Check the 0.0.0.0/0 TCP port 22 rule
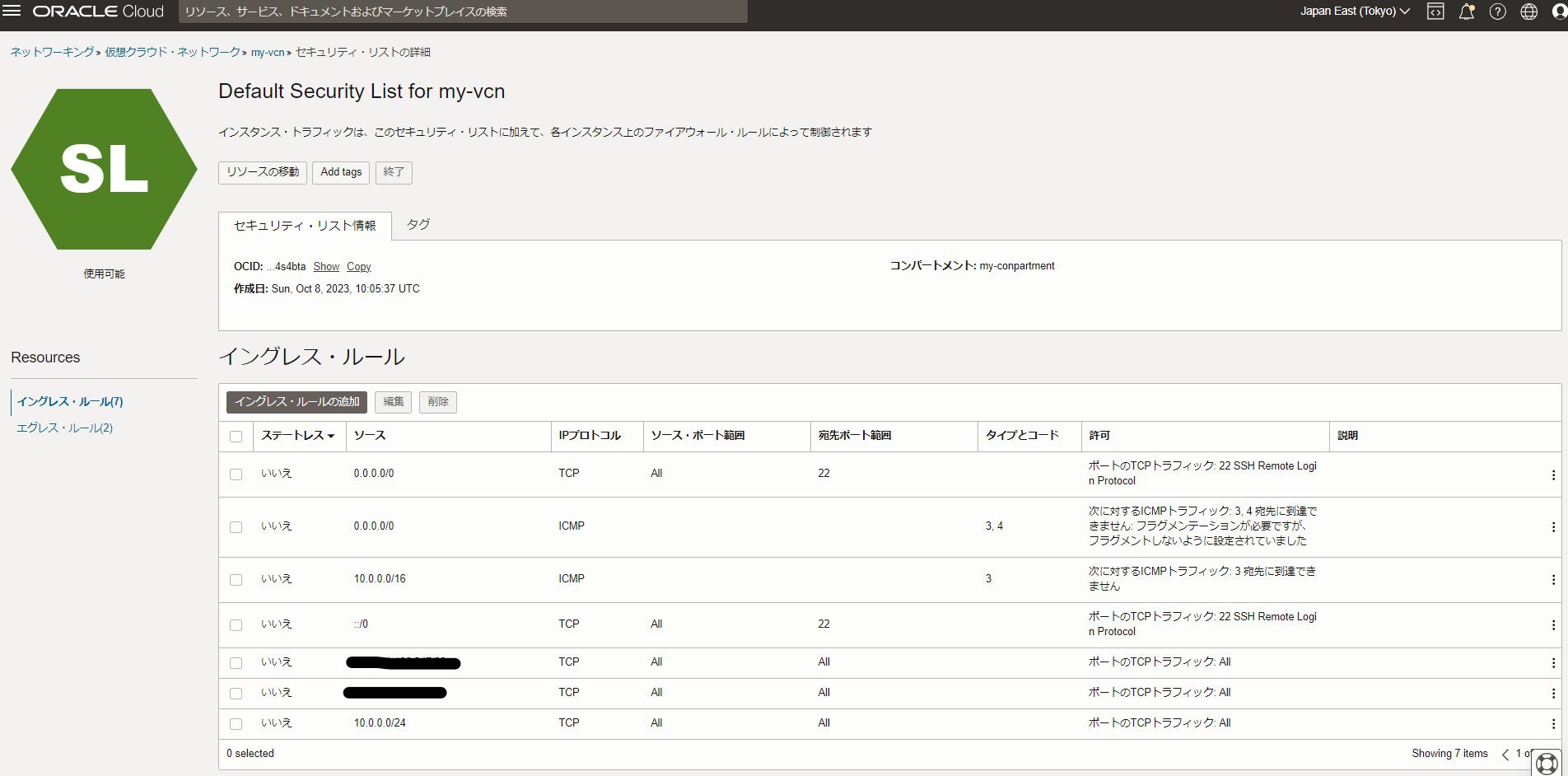This screenshot has width=1568, height=776. pyautogui.click(x=236, y=474)
